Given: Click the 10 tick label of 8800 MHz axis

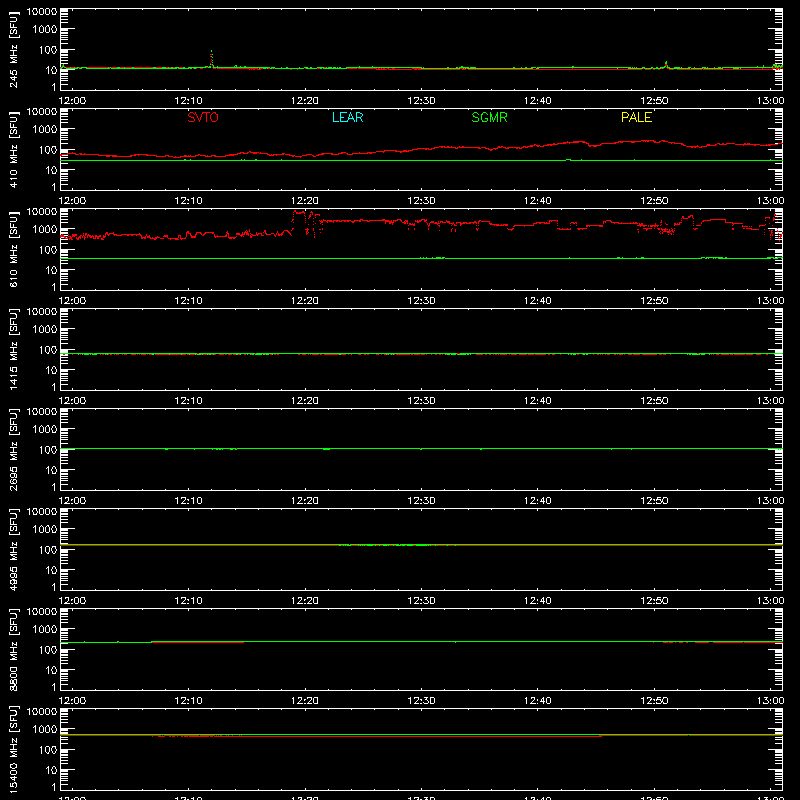Looking at the screenshot, I should [51, 670].
